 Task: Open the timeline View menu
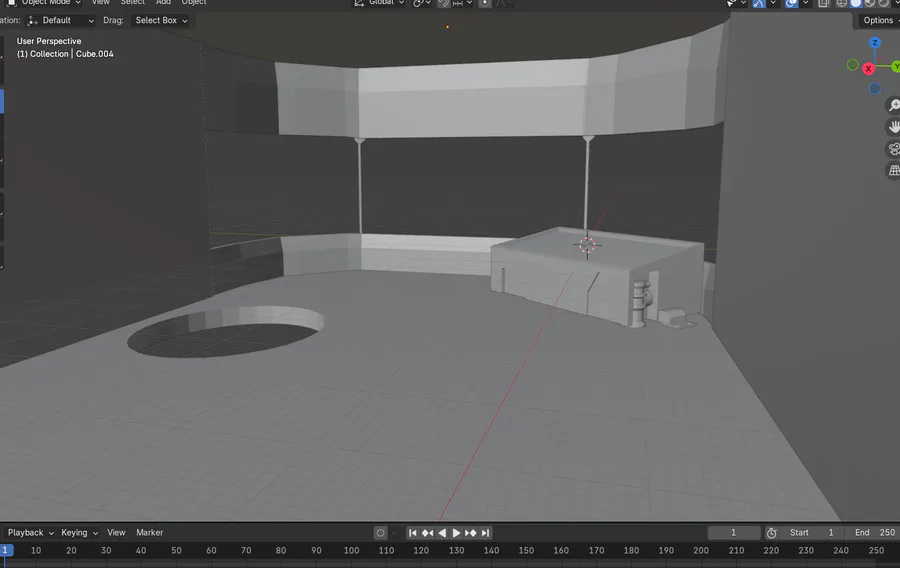point(116,533)
